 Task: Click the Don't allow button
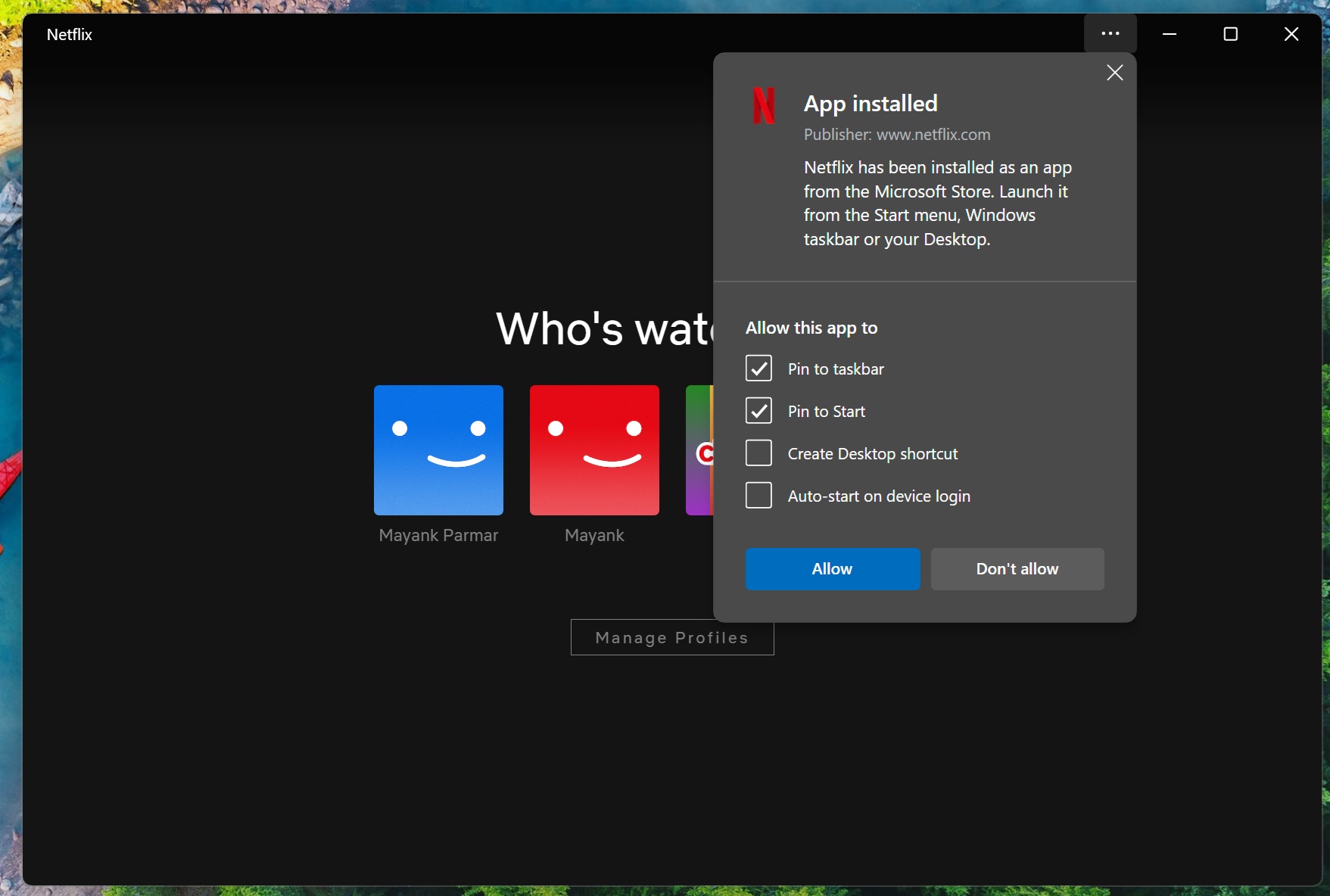[x=1017, y=568]
